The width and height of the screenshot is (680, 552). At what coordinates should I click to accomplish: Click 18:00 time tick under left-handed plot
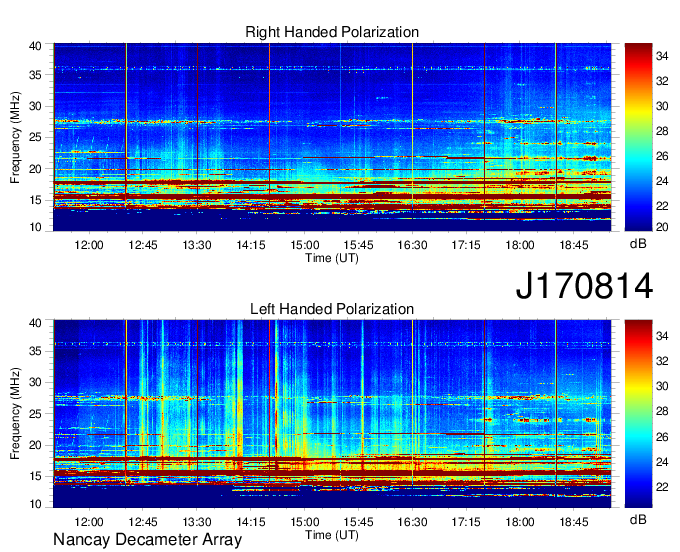click(x=520, y=522)
